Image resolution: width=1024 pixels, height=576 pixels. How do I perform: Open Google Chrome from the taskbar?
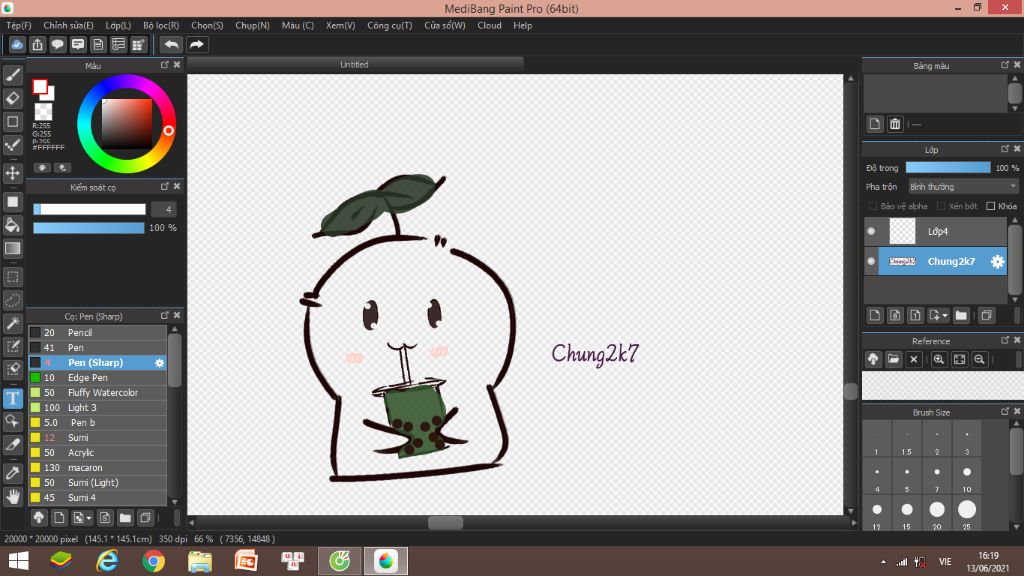click(154, 561)
